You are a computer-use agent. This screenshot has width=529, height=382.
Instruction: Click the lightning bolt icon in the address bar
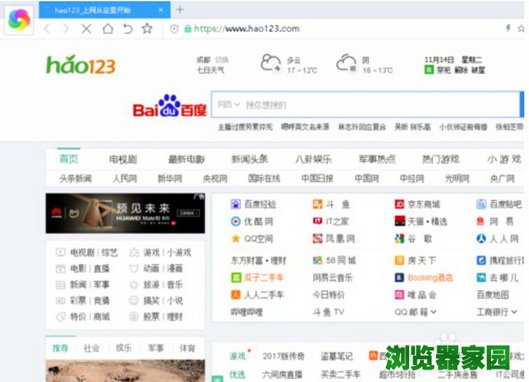(x=508, y=28)
